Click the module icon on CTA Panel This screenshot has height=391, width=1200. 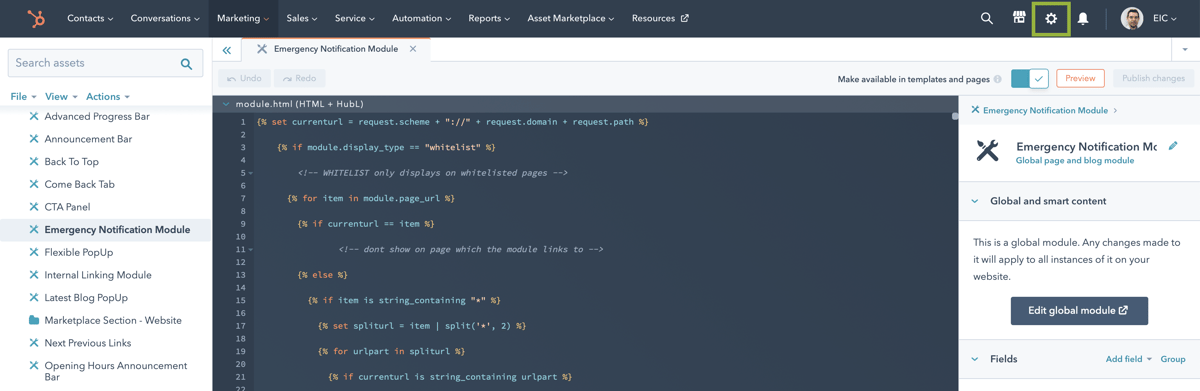(x=34, y=207)
